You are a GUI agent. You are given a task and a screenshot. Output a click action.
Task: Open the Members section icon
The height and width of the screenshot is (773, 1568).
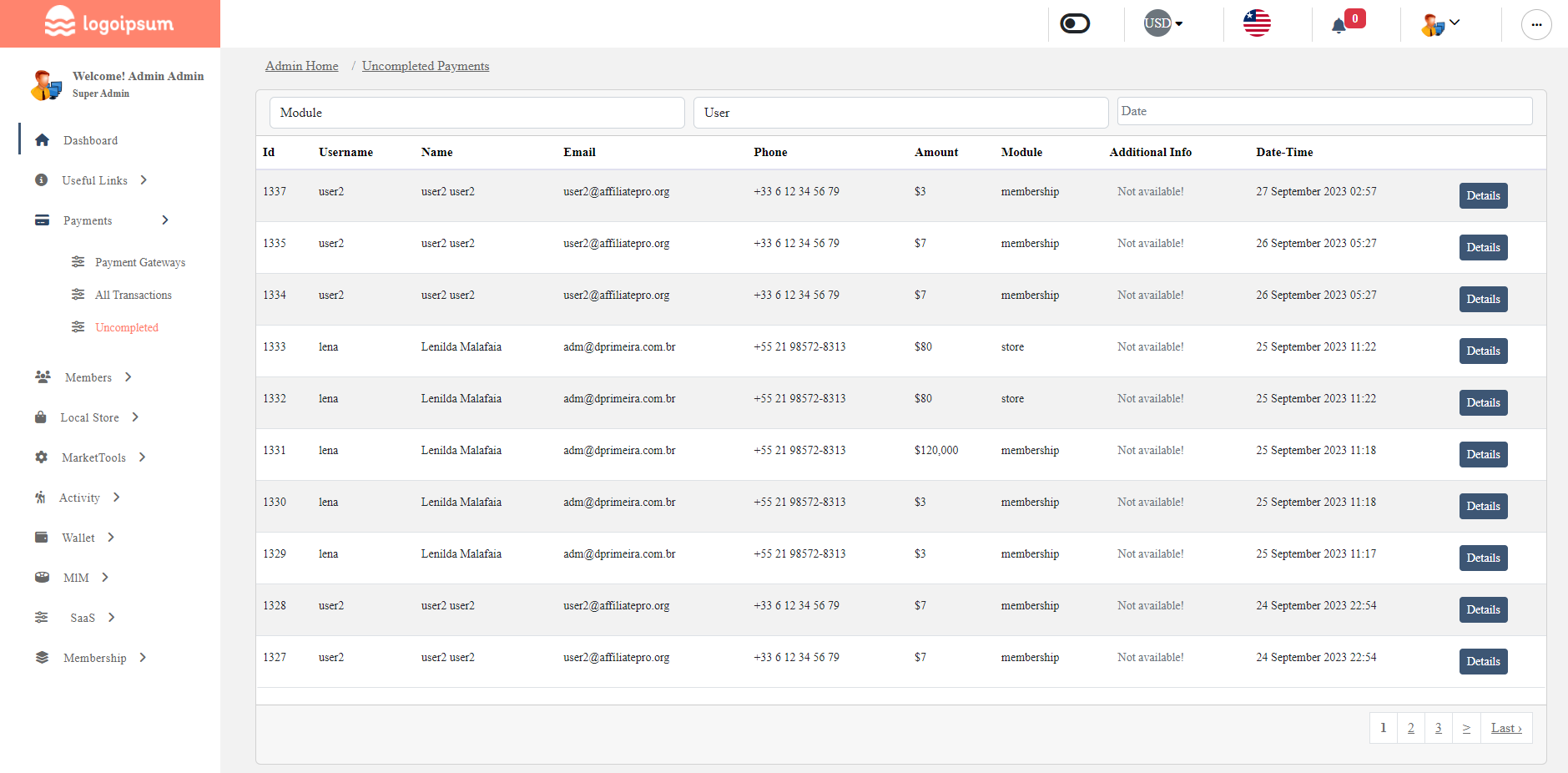coord(43,376)
